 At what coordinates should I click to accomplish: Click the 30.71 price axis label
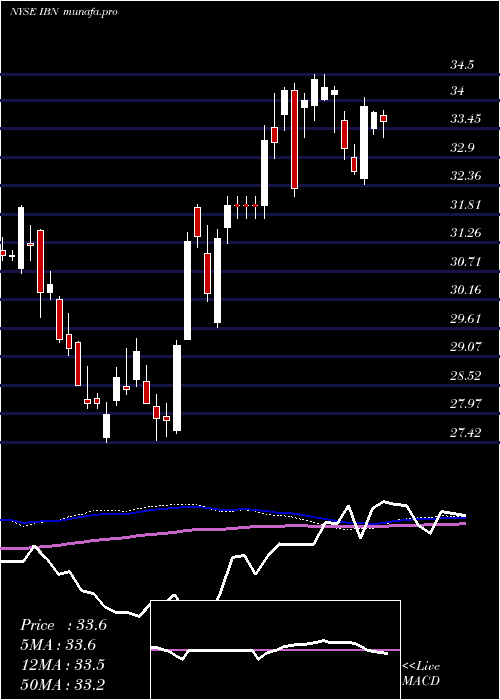tap(466, 261)
